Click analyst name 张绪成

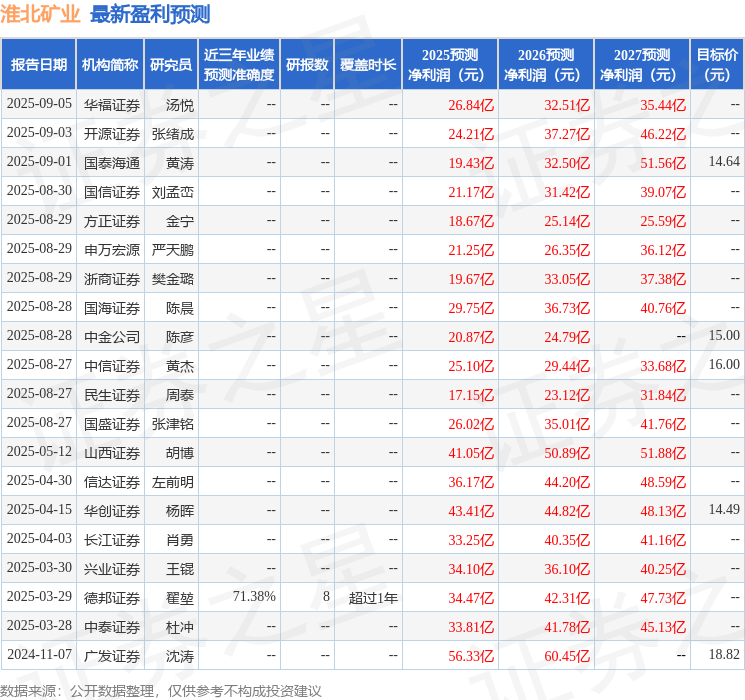(x=173, y=134)
